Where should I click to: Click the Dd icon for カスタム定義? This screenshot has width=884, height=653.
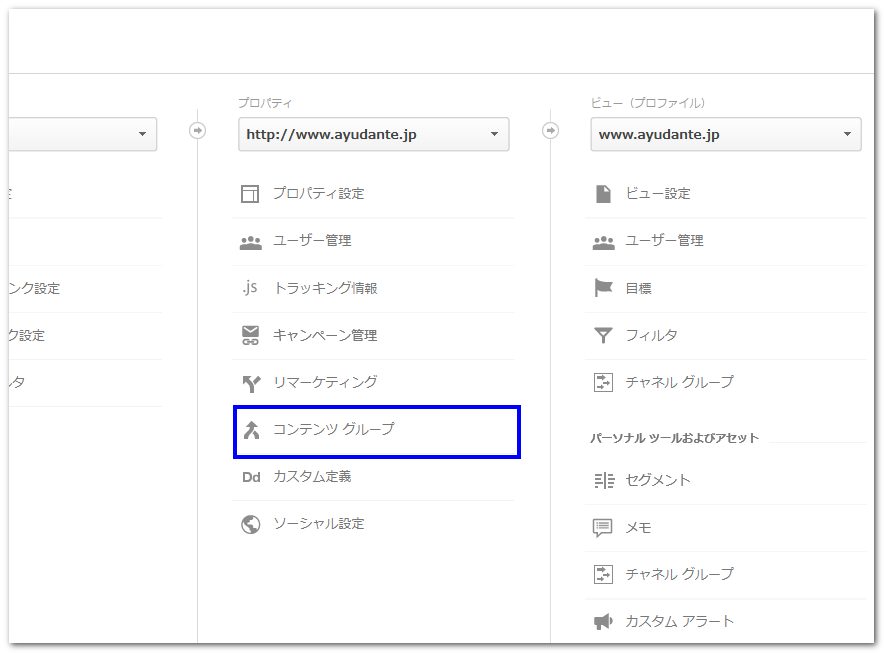(x=250, y=477)
